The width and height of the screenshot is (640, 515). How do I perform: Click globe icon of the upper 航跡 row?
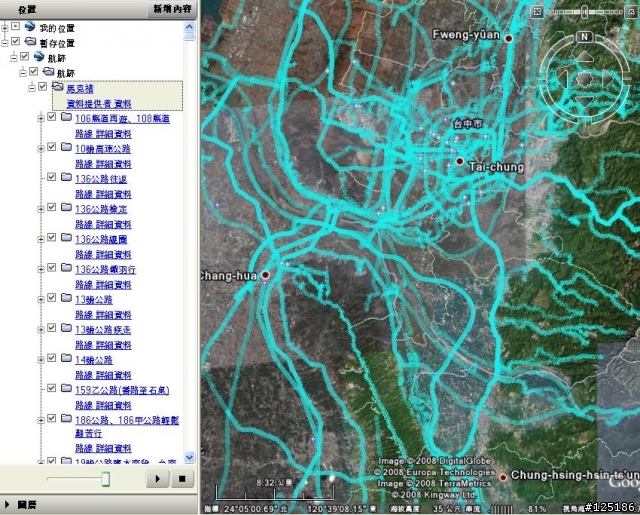click(x=39, y=56)
